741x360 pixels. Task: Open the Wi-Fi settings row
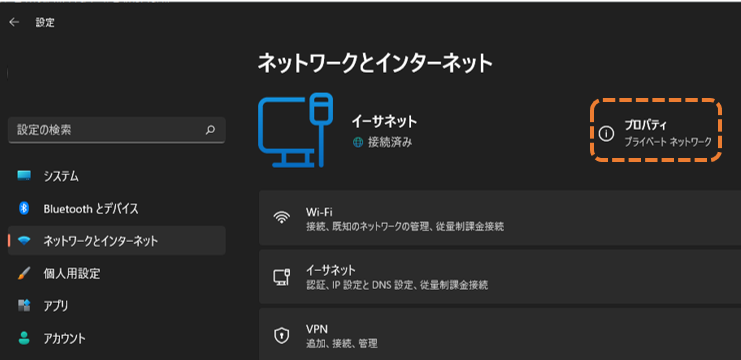click(500, 218)
